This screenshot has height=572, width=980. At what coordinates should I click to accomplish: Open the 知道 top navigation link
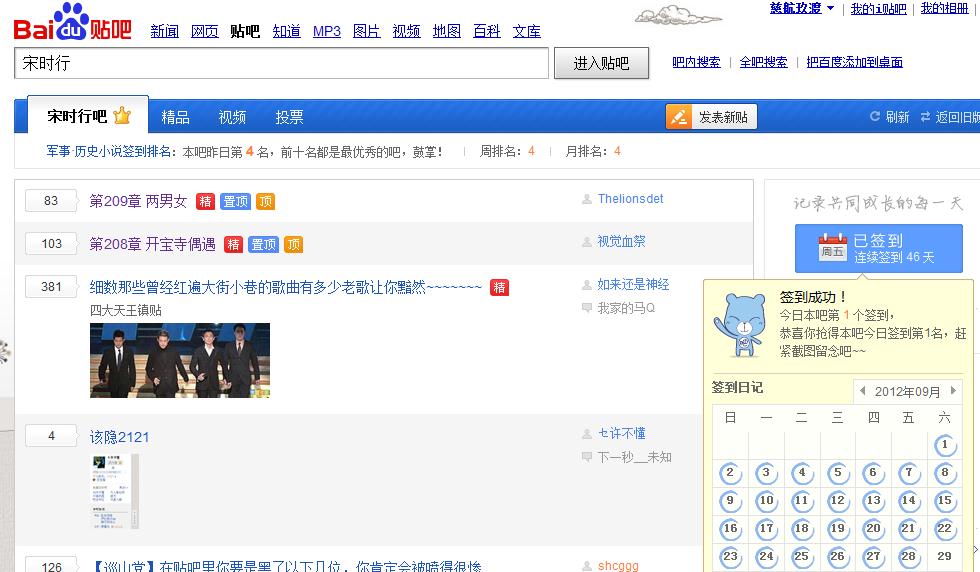pos(286,31)
